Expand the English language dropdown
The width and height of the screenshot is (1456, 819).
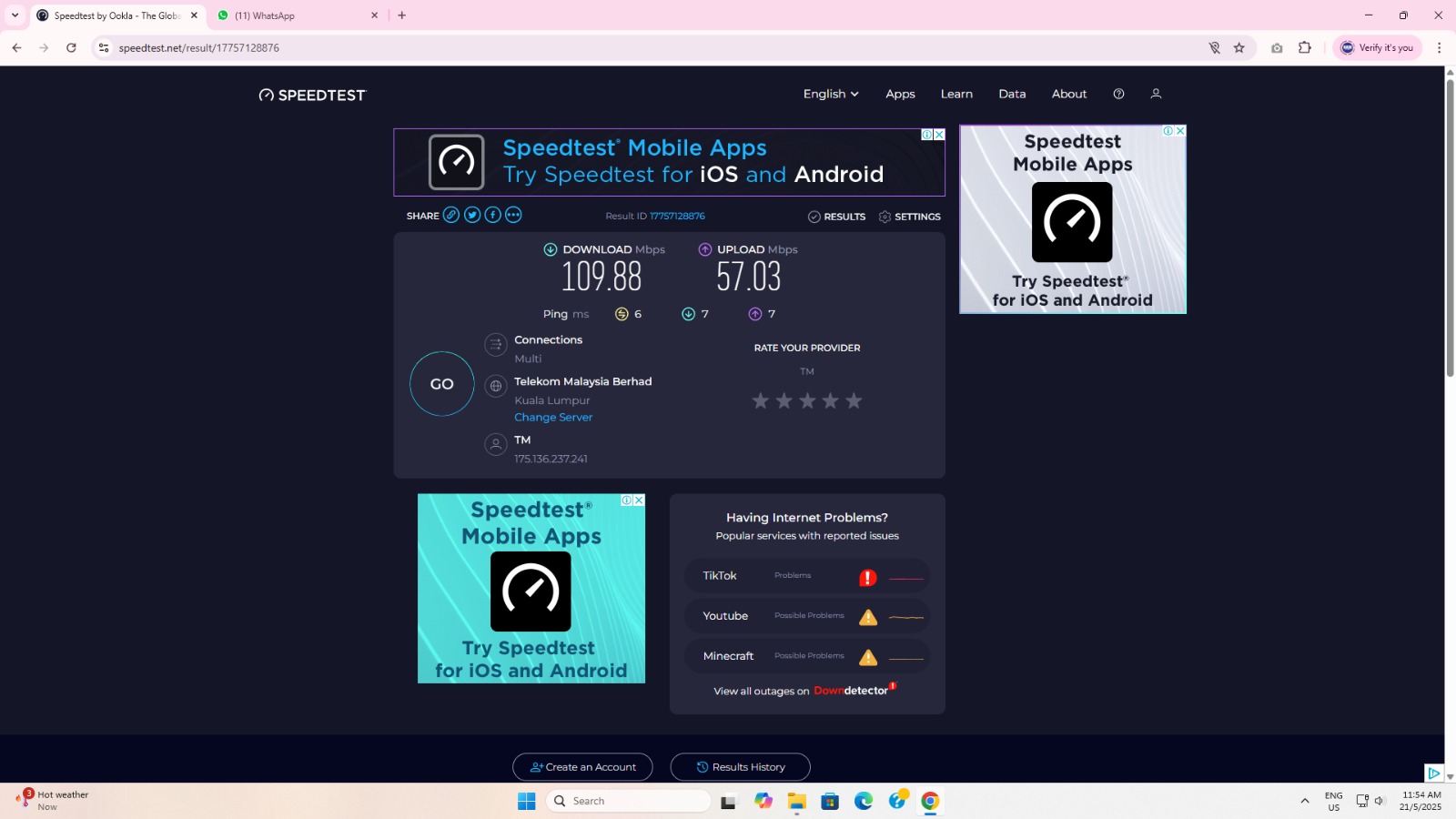tap(830, 94)
